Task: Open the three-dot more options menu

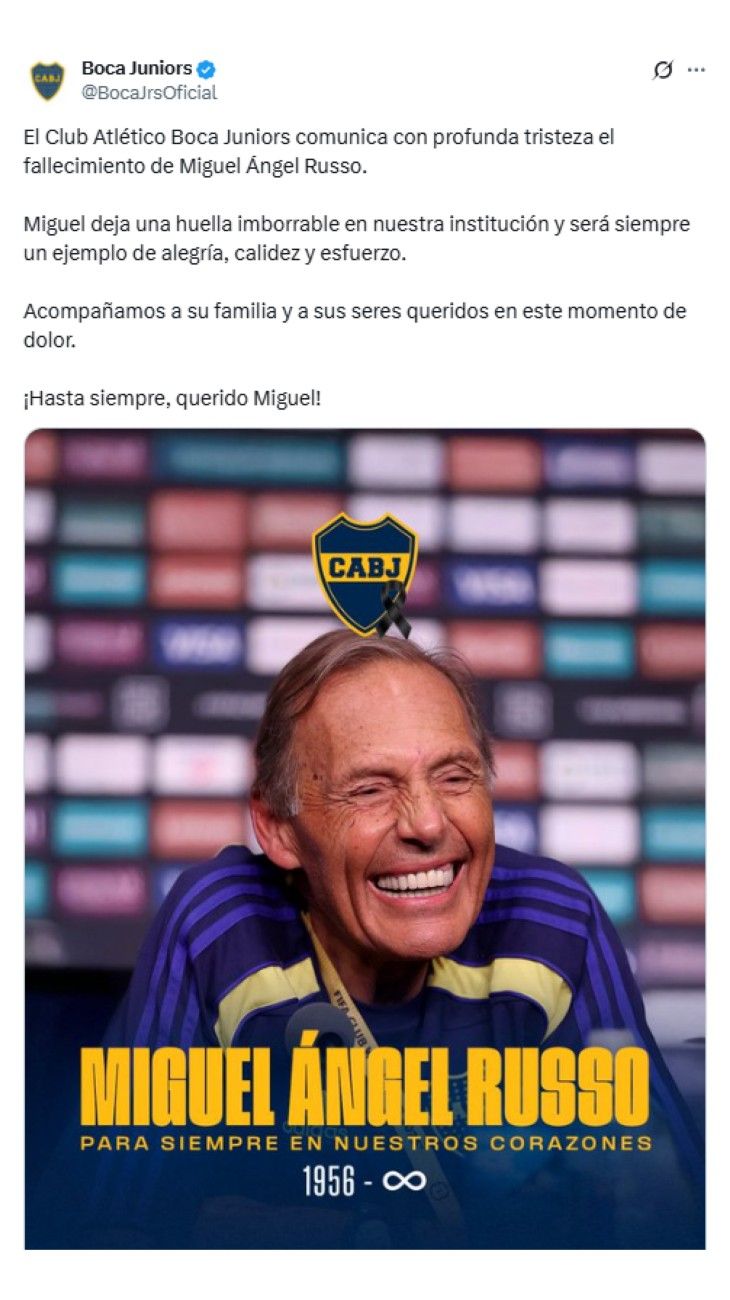Action: click(x=697, y=70)
